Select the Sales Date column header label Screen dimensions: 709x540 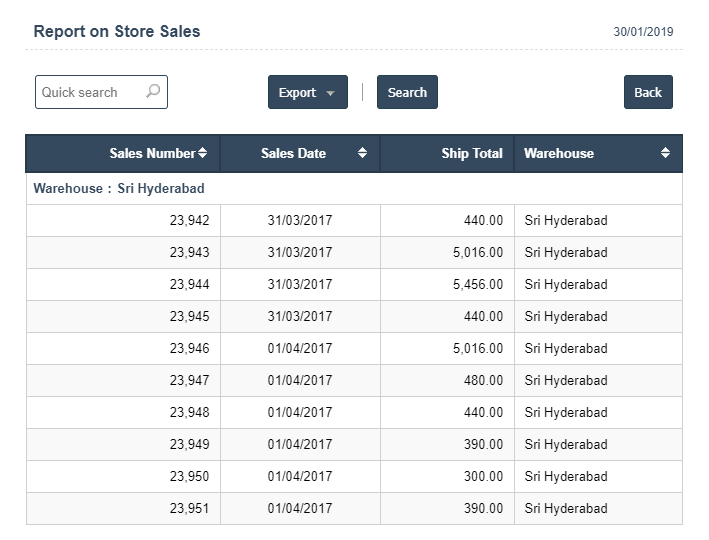293,153
